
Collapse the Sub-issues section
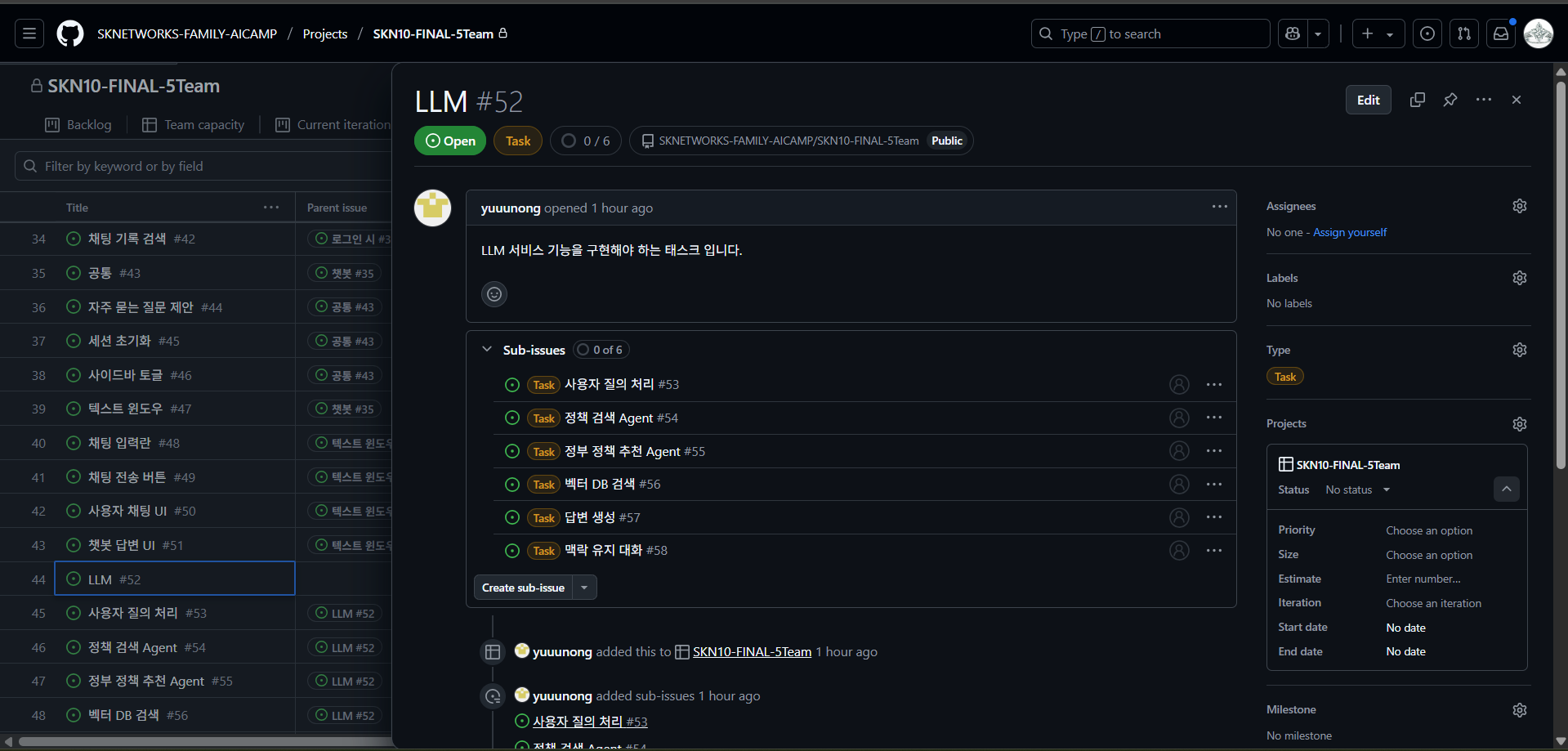(x=487, y=349)
